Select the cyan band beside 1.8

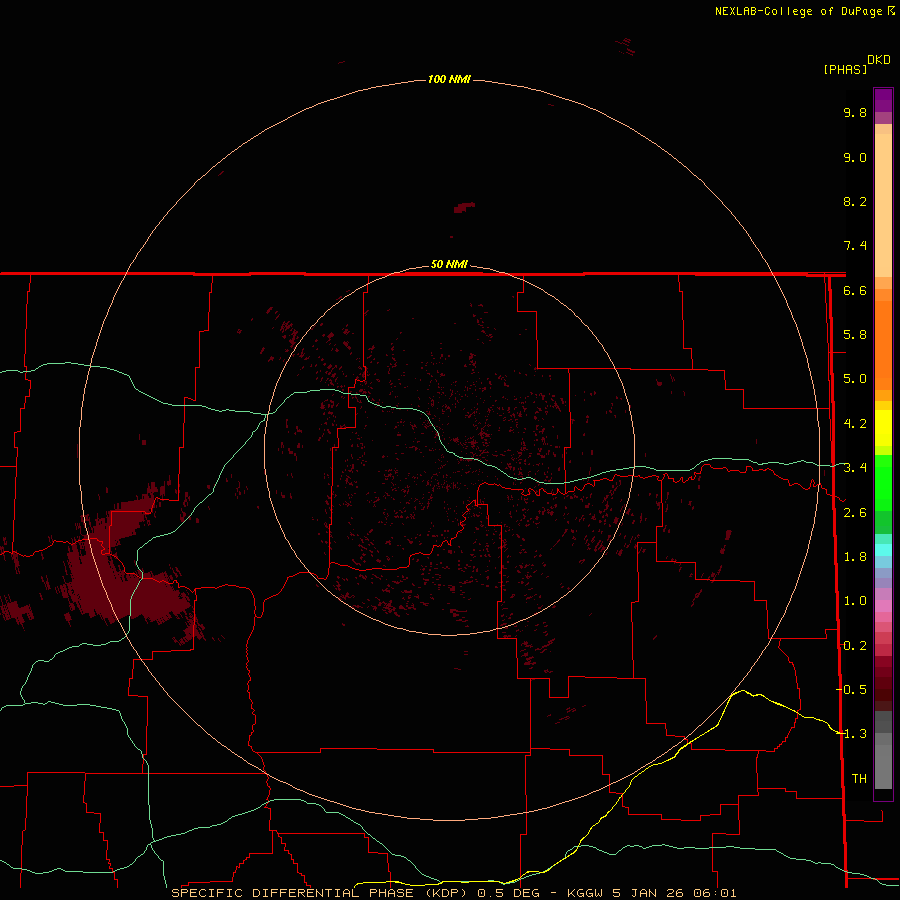coord(883,550)
